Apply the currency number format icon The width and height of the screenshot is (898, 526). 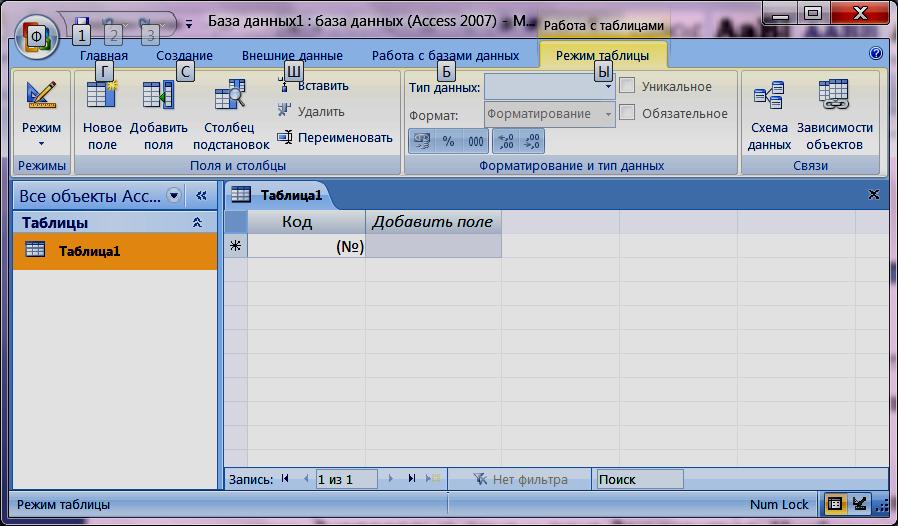[422, 141]
